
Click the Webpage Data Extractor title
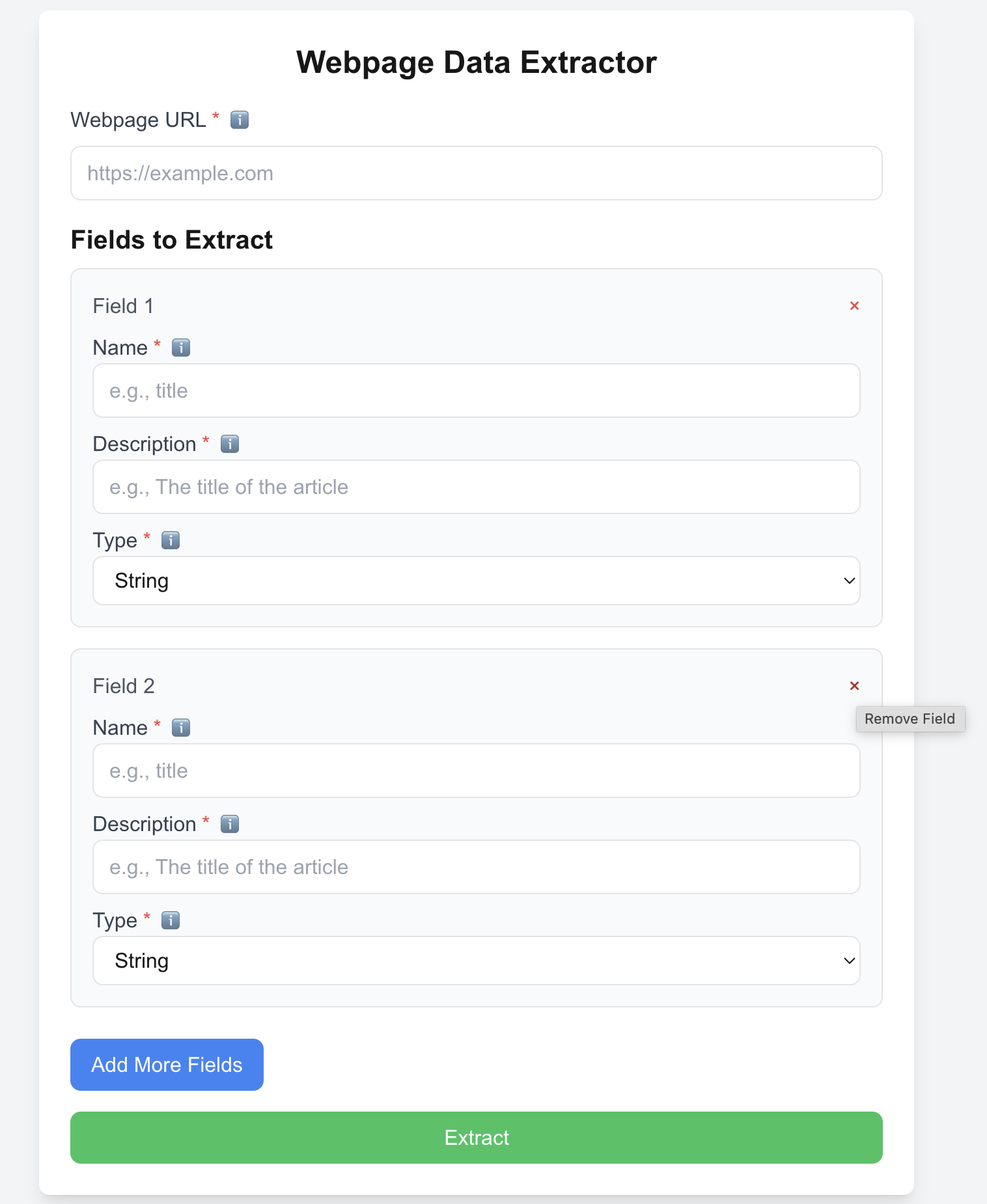(476, 63)
